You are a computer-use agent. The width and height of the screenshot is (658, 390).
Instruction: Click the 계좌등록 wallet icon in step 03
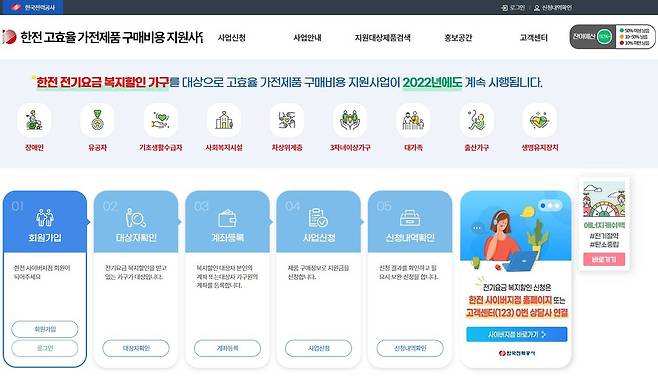click(x=227, y=218)
